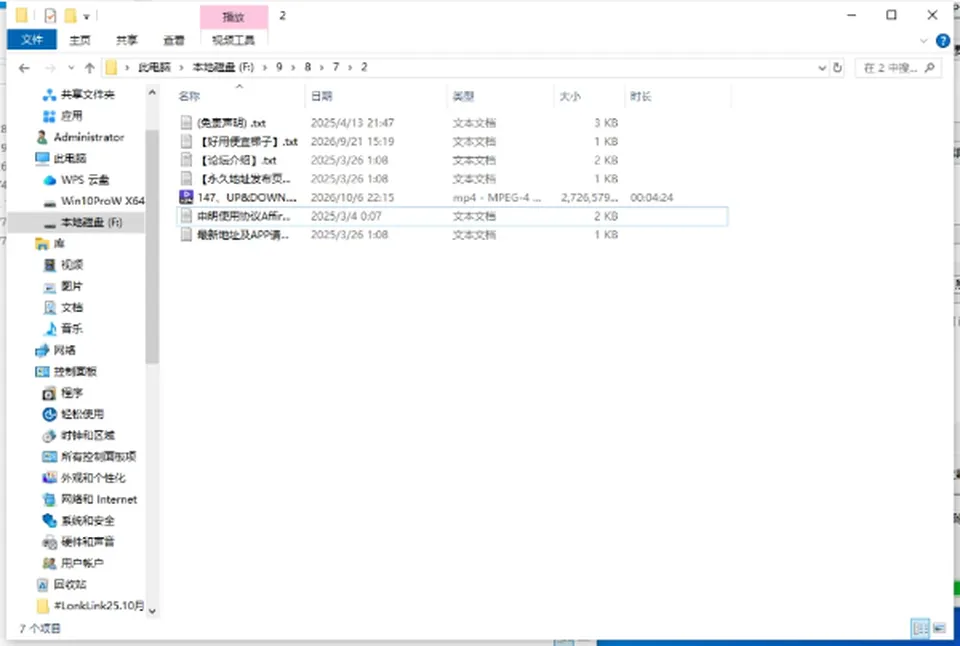
Task: Click the 此电脑 computer icon in navigation pane
Action: (42, 159)
